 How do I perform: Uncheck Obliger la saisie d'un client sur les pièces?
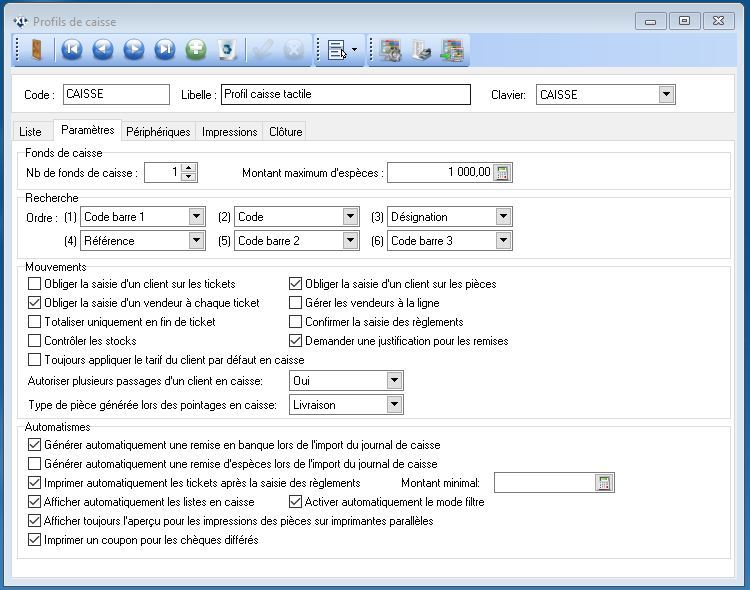(x=296, y=284)
